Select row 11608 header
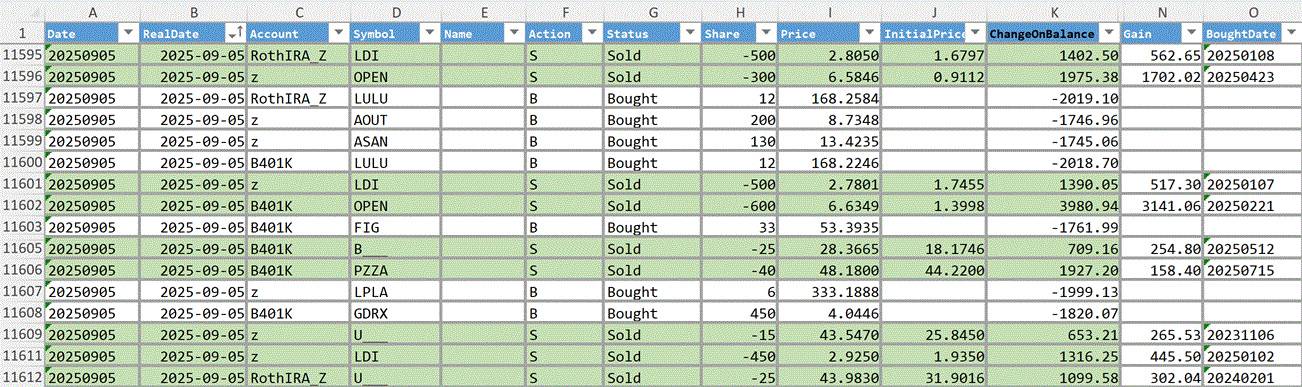 pos(22,312)
